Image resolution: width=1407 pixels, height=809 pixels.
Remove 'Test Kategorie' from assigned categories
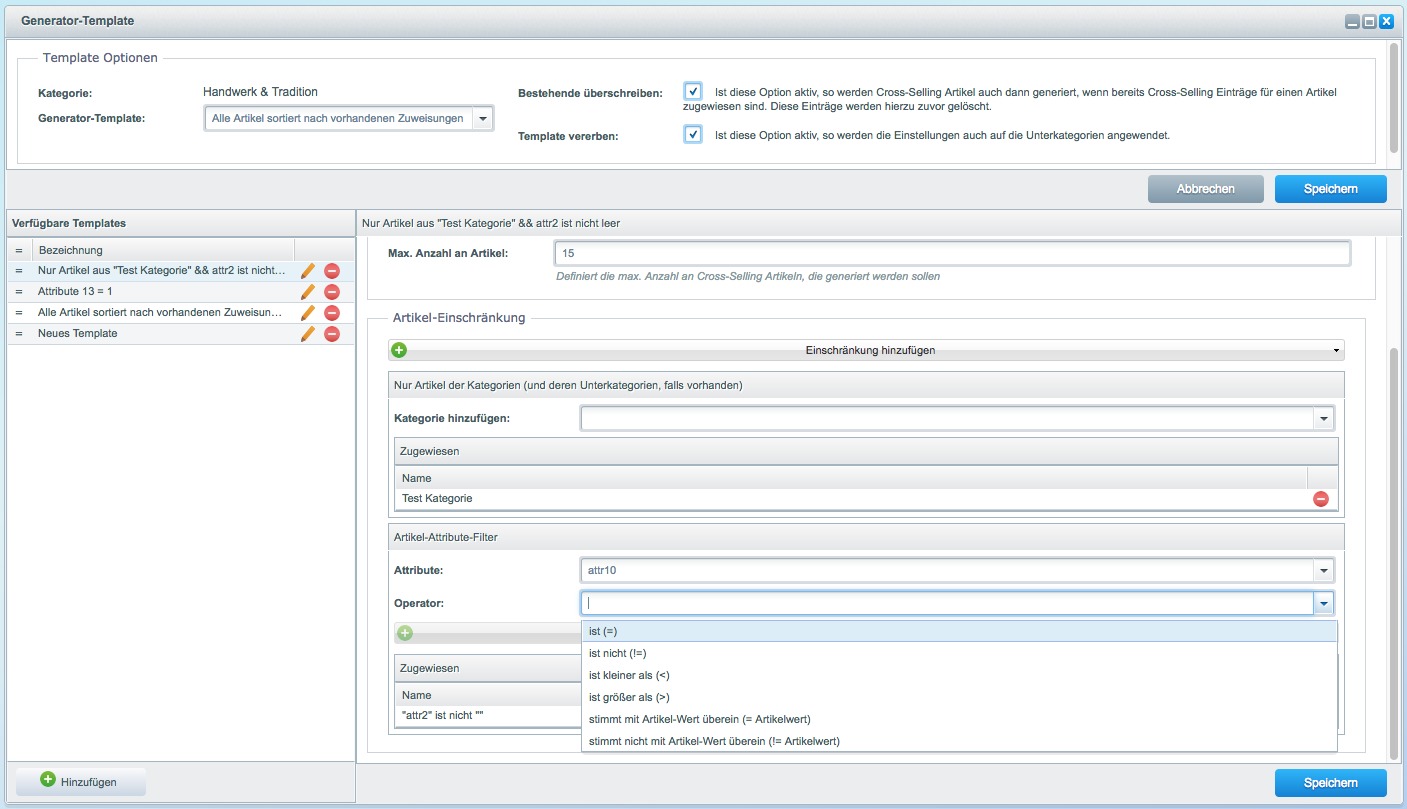tap(1321, 498)
